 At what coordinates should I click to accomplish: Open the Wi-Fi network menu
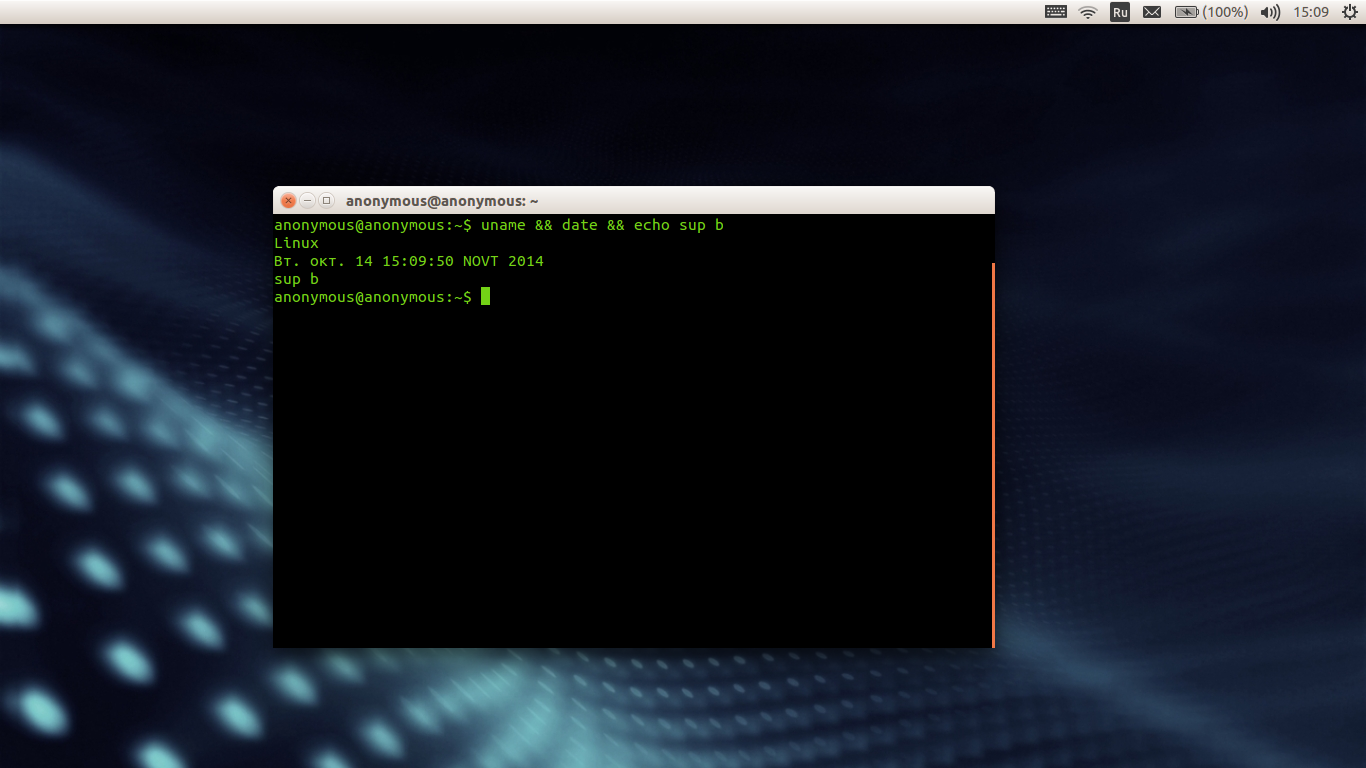(1088, 12)
